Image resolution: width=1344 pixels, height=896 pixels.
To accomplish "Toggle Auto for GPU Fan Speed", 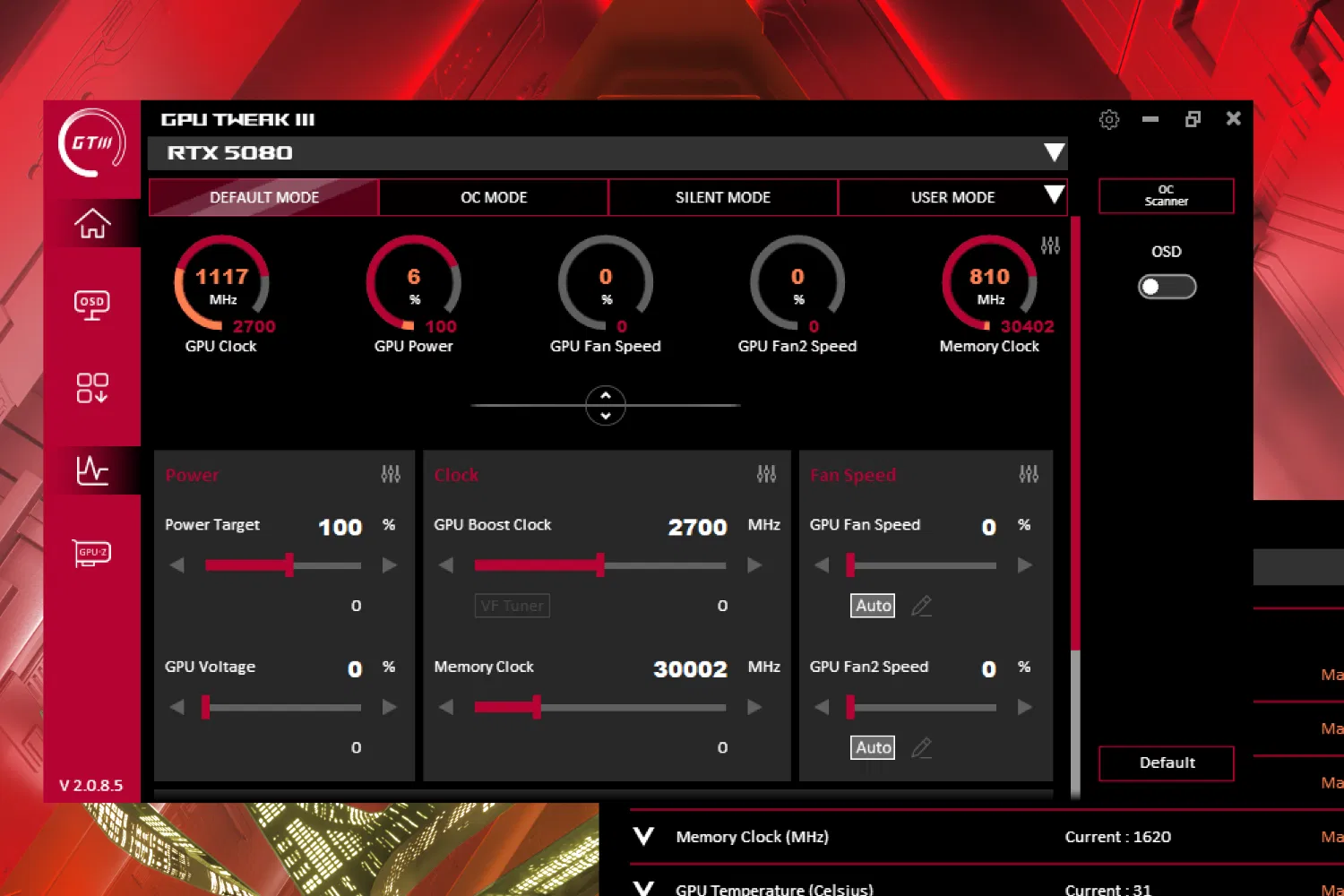I will [873, 606].
